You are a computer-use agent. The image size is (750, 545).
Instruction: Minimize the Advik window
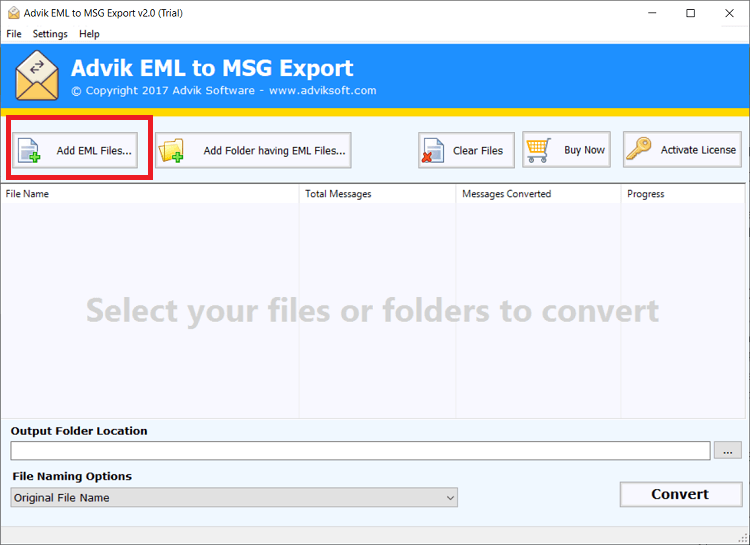[652, 13]
